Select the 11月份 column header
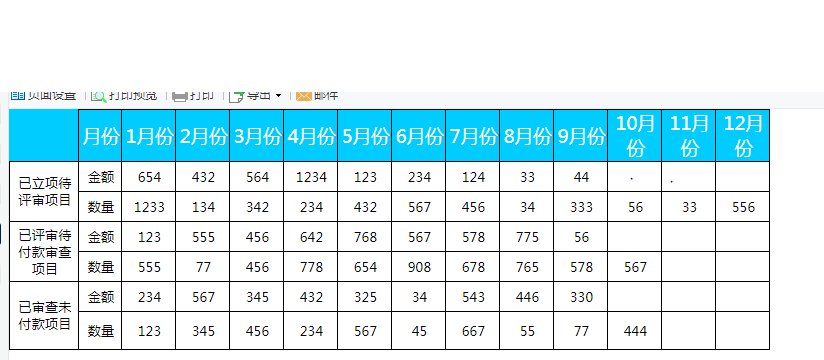 (689, 136)
